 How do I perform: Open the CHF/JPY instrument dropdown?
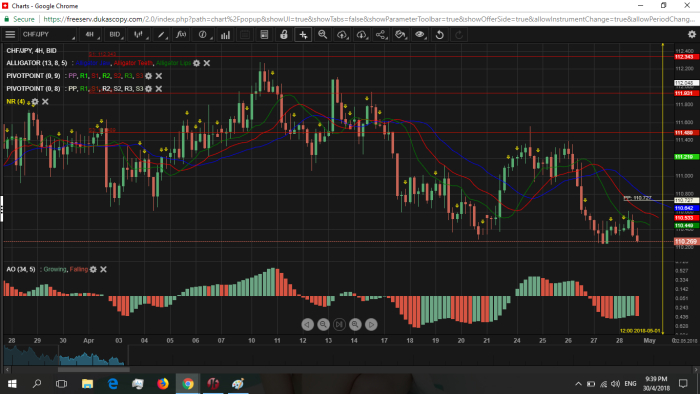pos(49,34)
